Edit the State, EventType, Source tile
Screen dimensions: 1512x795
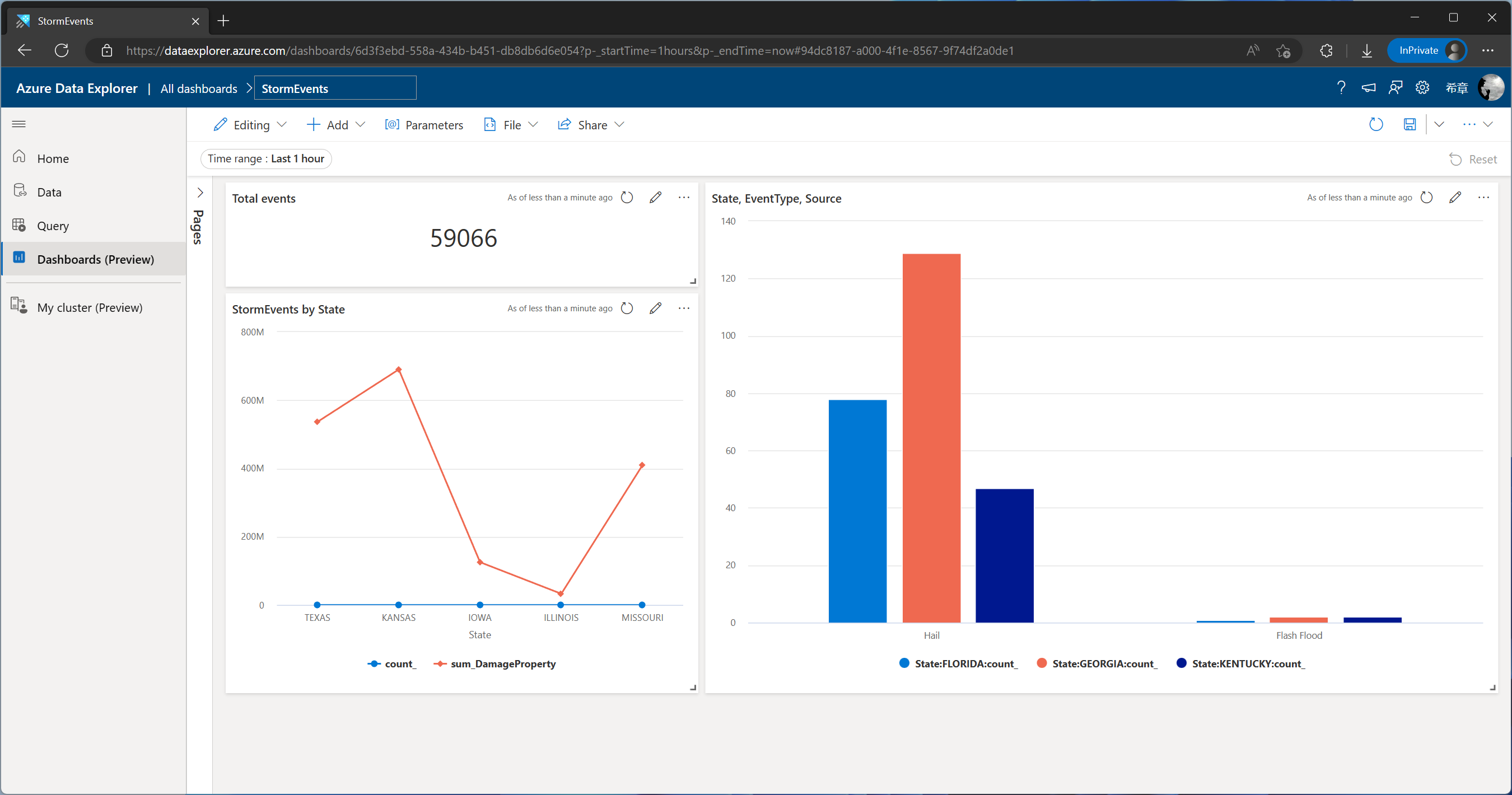point(1455,198)
